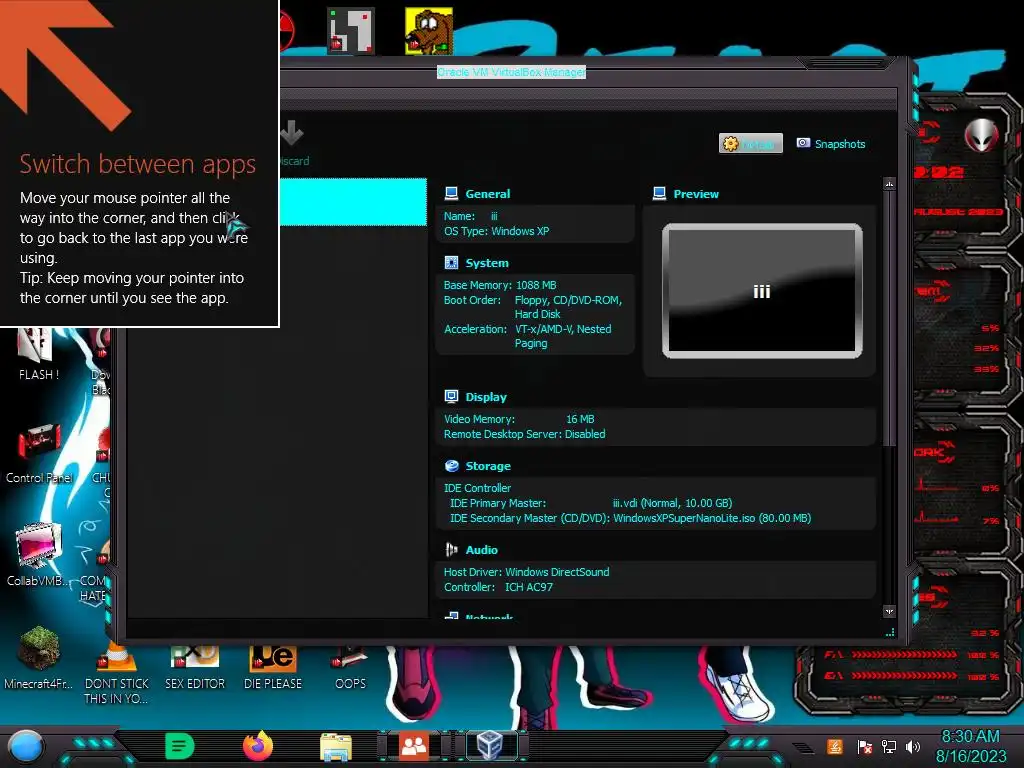Image resolution: width=1024 pixels, height=768 pixels.
Task: Click the Java tray icon
Action: pos(835,747)
